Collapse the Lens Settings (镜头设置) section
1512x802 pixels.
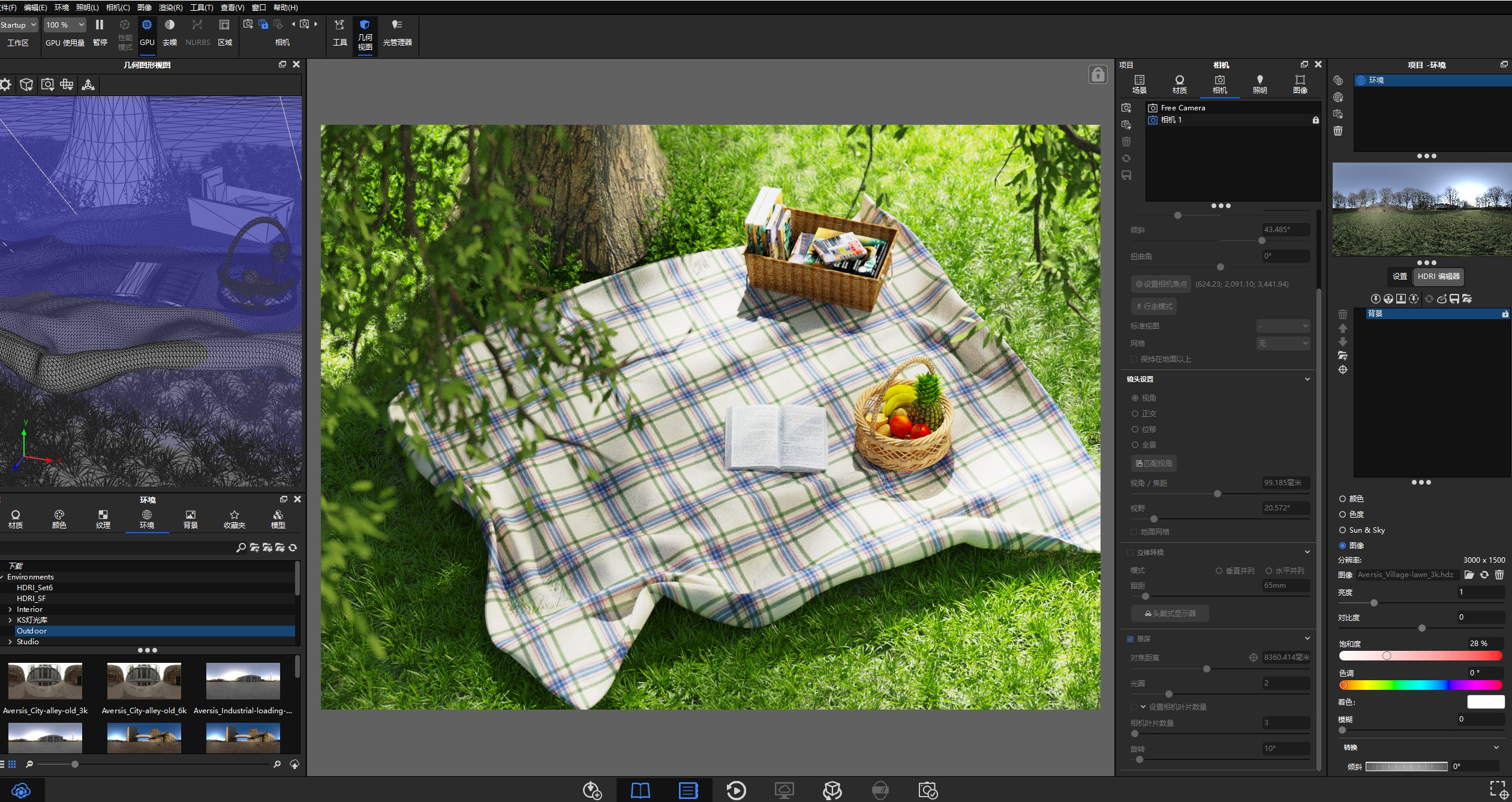pos(1307,379)
